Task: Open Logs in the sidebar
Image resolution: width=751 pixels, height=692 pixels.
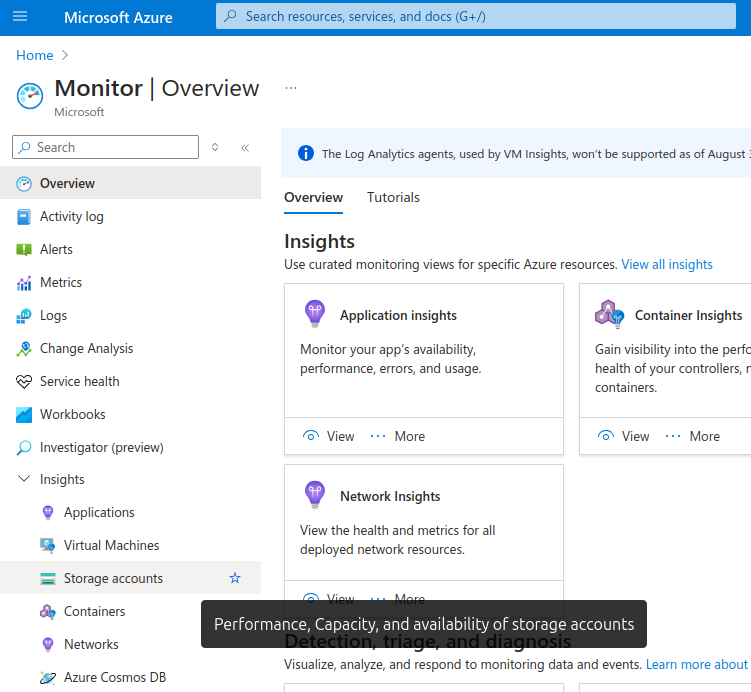Action: pyautogui.click(x=130, y=316)
